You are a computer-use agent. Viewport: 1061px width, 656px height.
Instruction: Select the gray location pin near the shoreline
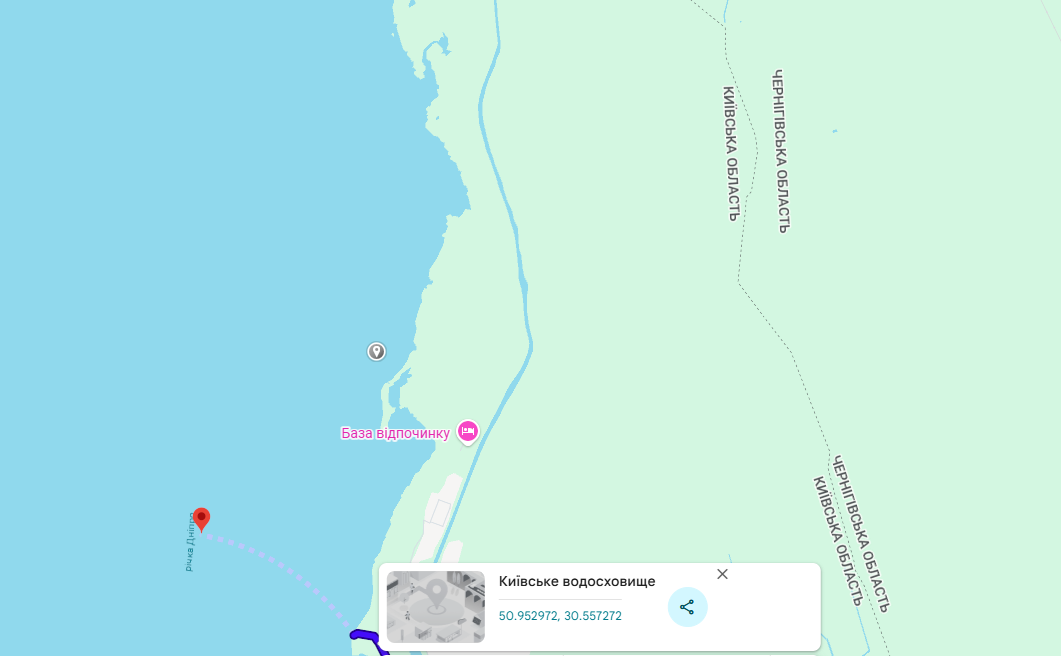click(376, 351)
